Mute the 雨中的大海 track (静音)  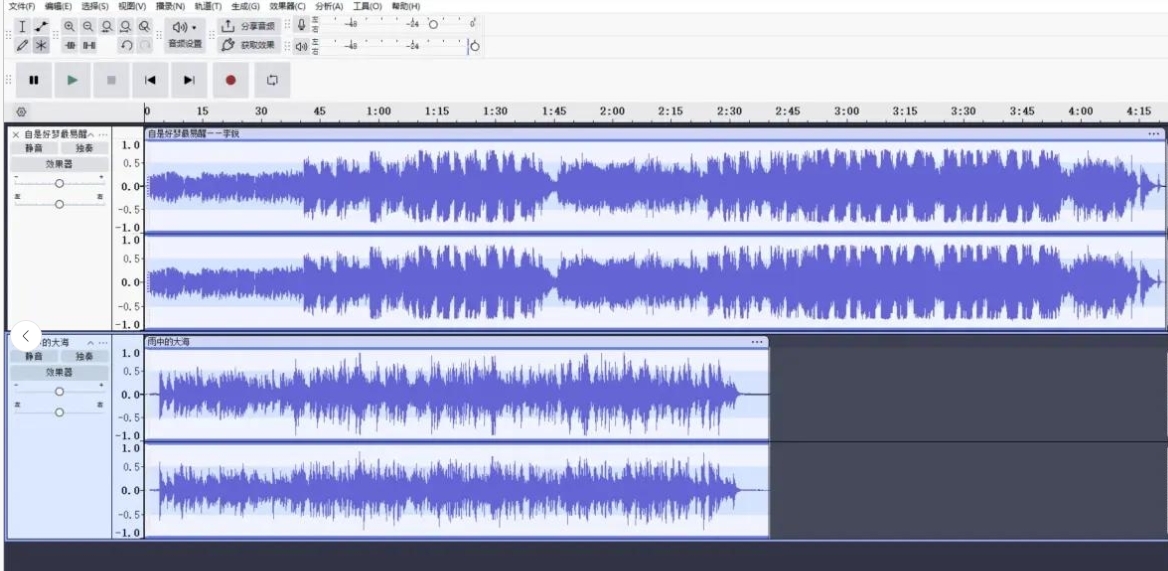(34, 357)
